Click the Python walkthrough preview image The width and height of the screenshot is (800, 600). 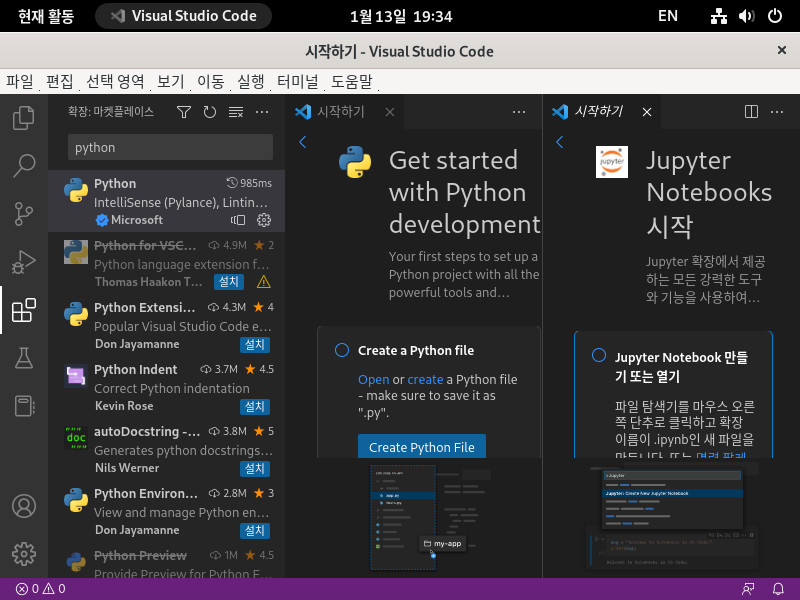coord(429,517)
